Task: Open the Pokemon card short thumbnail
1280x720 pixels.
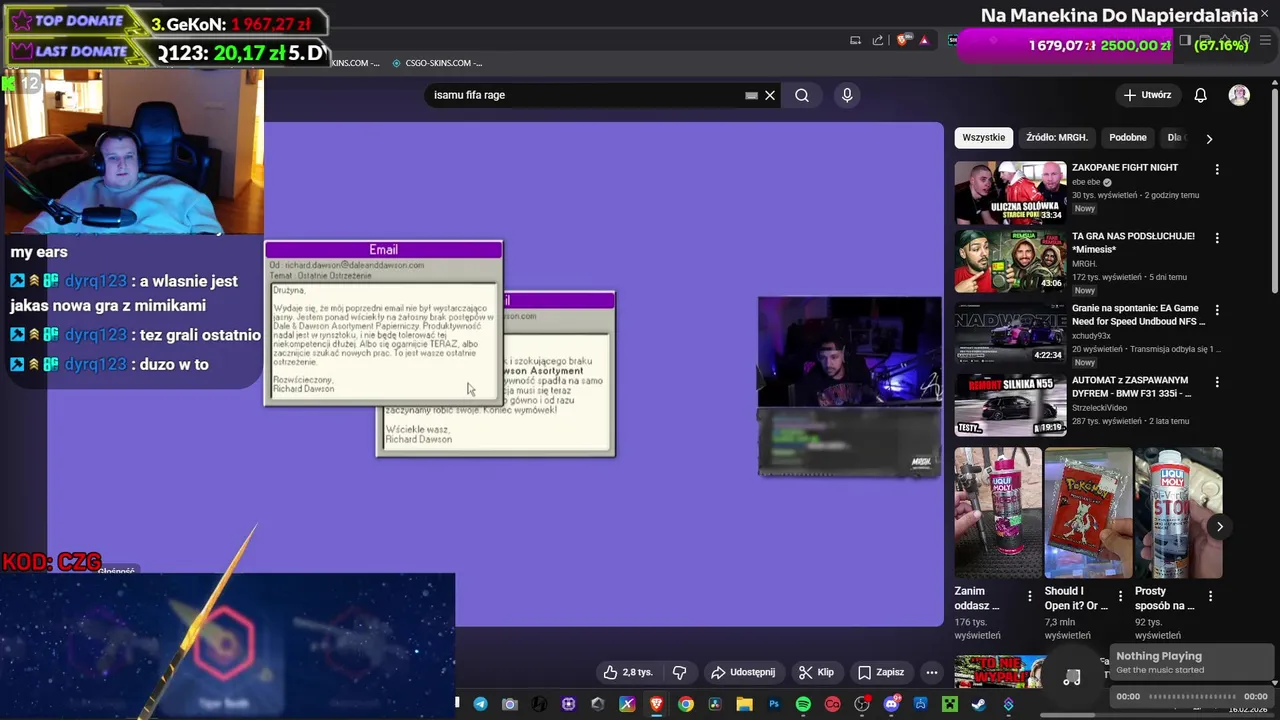Action: [x=1088, y=513]
